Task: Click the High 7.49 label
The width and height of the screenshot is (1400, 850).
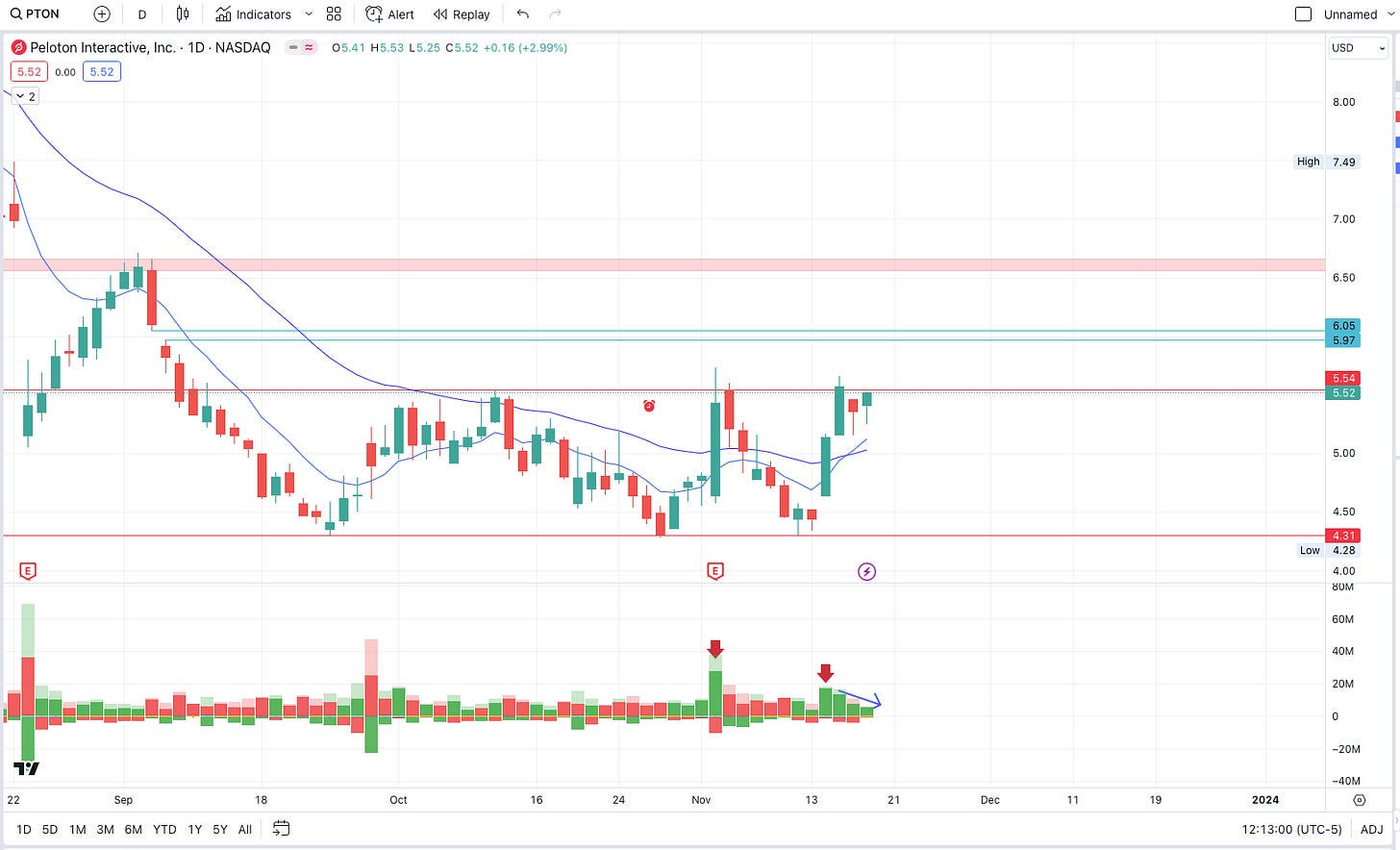Action: 1327,162
